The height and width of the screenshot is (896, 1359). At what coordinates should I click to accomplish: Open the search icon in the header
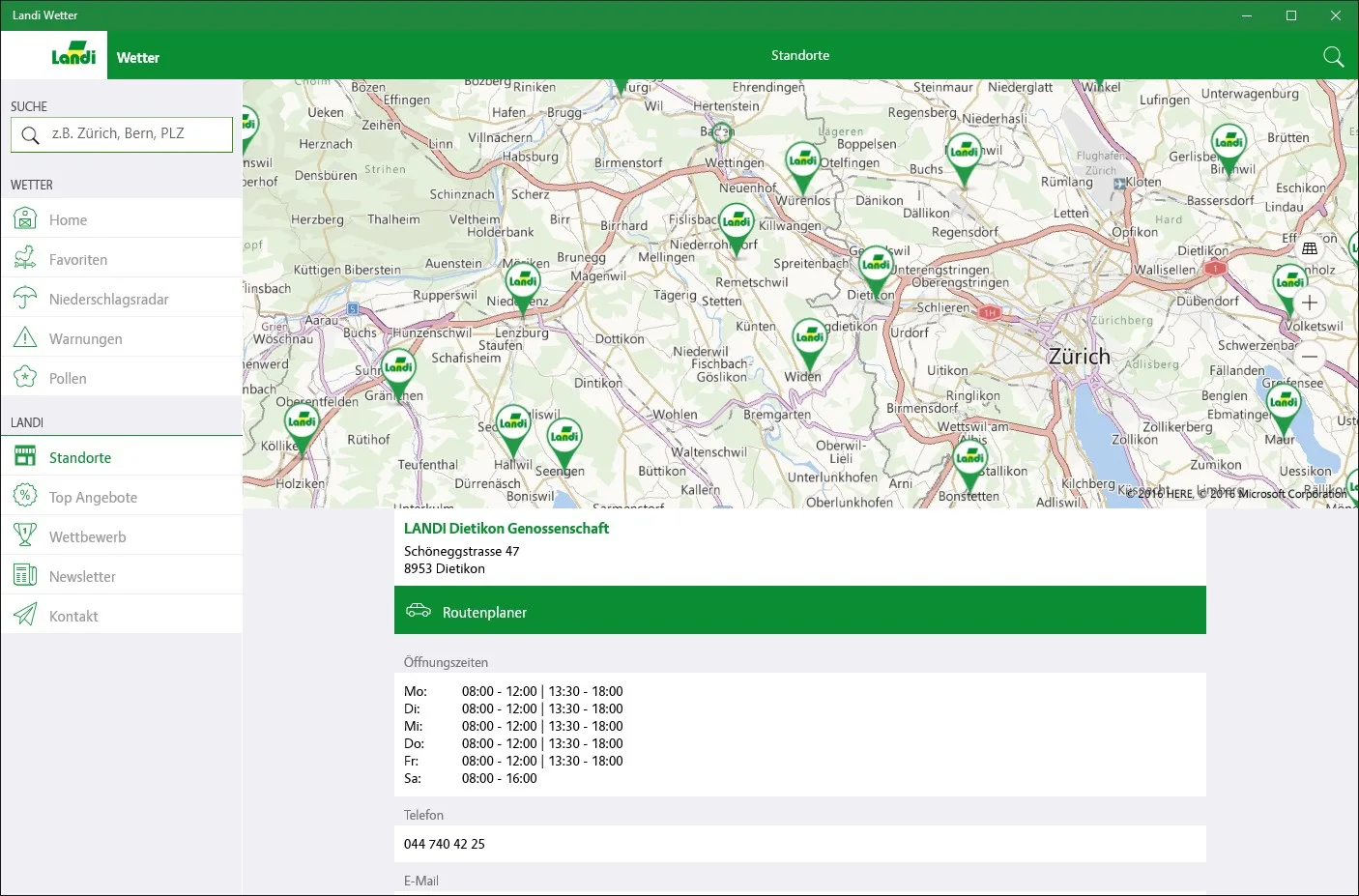[1333, 56]
